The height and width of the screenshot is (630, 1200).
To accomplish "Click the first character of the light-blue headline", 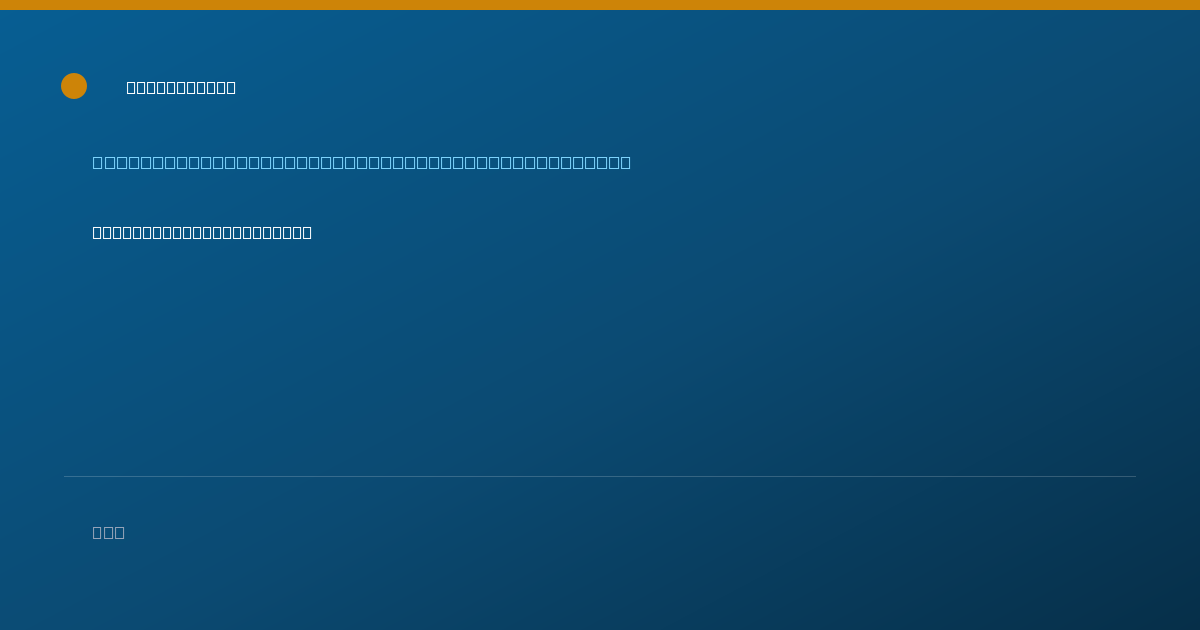I will (x=98, y=162).
